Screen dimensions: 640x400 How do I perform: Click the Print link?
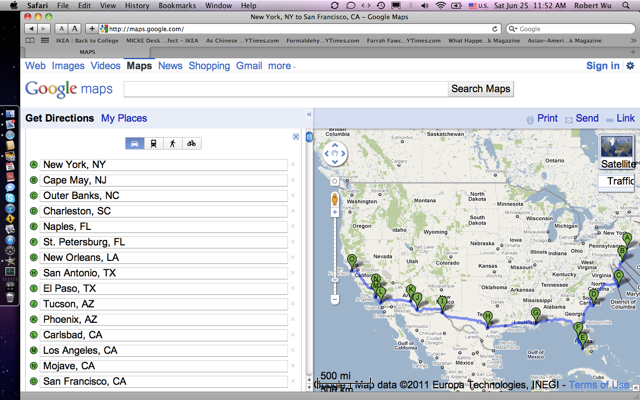[547, 118]
